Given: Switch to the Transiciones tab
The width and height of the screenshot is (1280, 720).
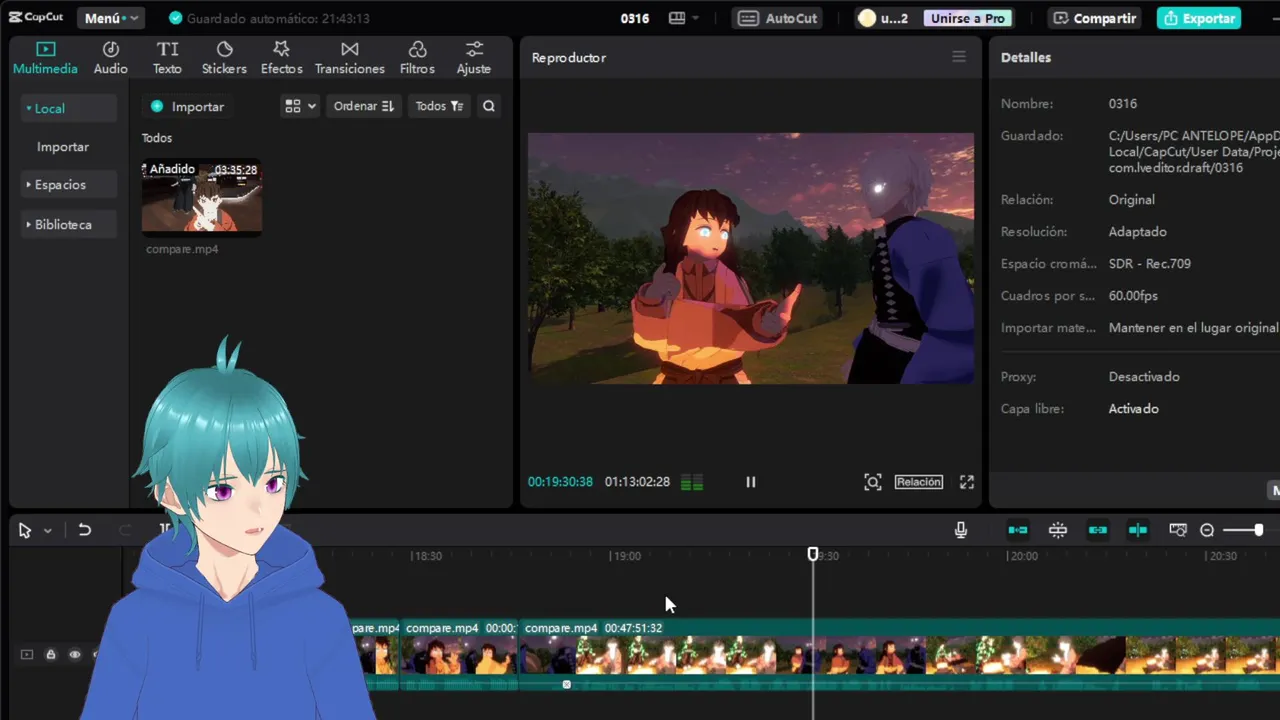Looking at the screenshot, I should coord(349,58).
